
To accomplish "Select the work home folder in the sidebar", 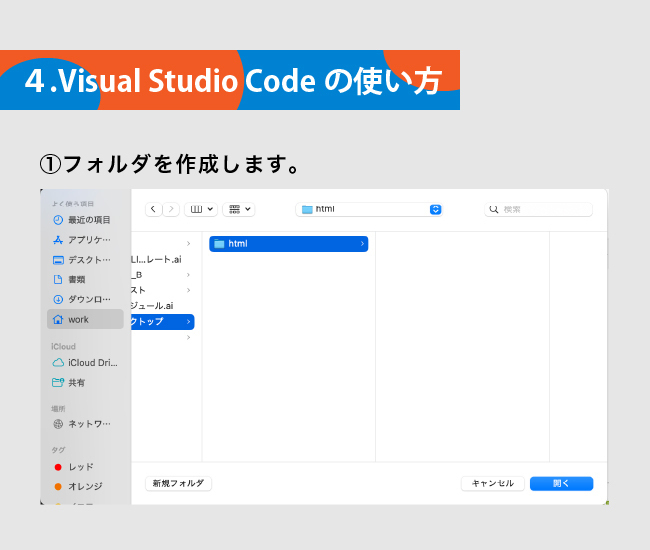I will (x=85, y=320).
